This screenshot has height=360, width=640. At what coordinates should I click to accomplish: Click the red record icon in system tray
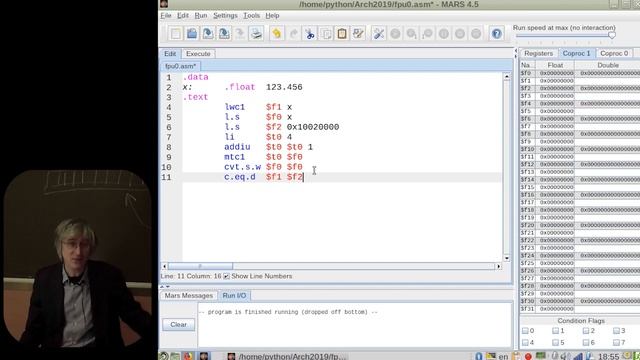528,356
